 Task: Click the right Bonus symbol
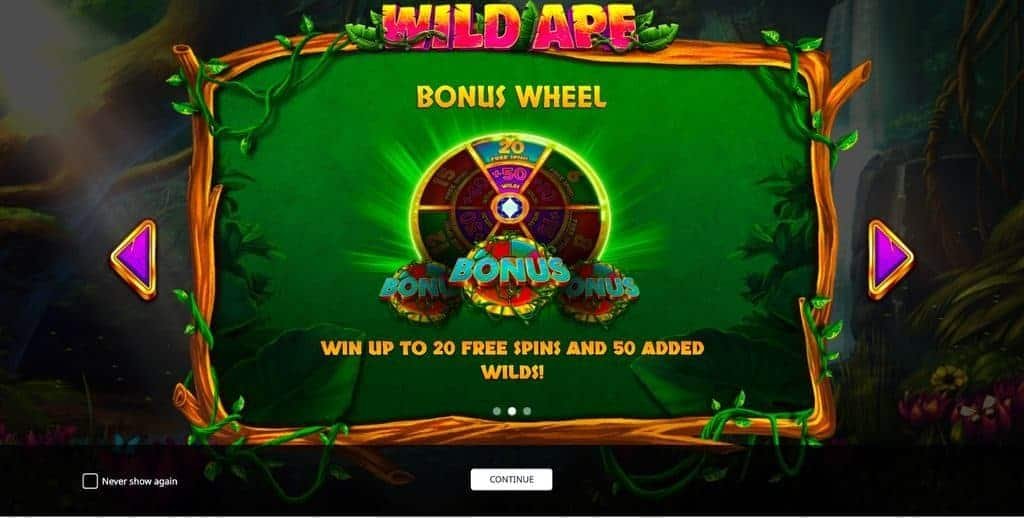[x=601, y=291]
